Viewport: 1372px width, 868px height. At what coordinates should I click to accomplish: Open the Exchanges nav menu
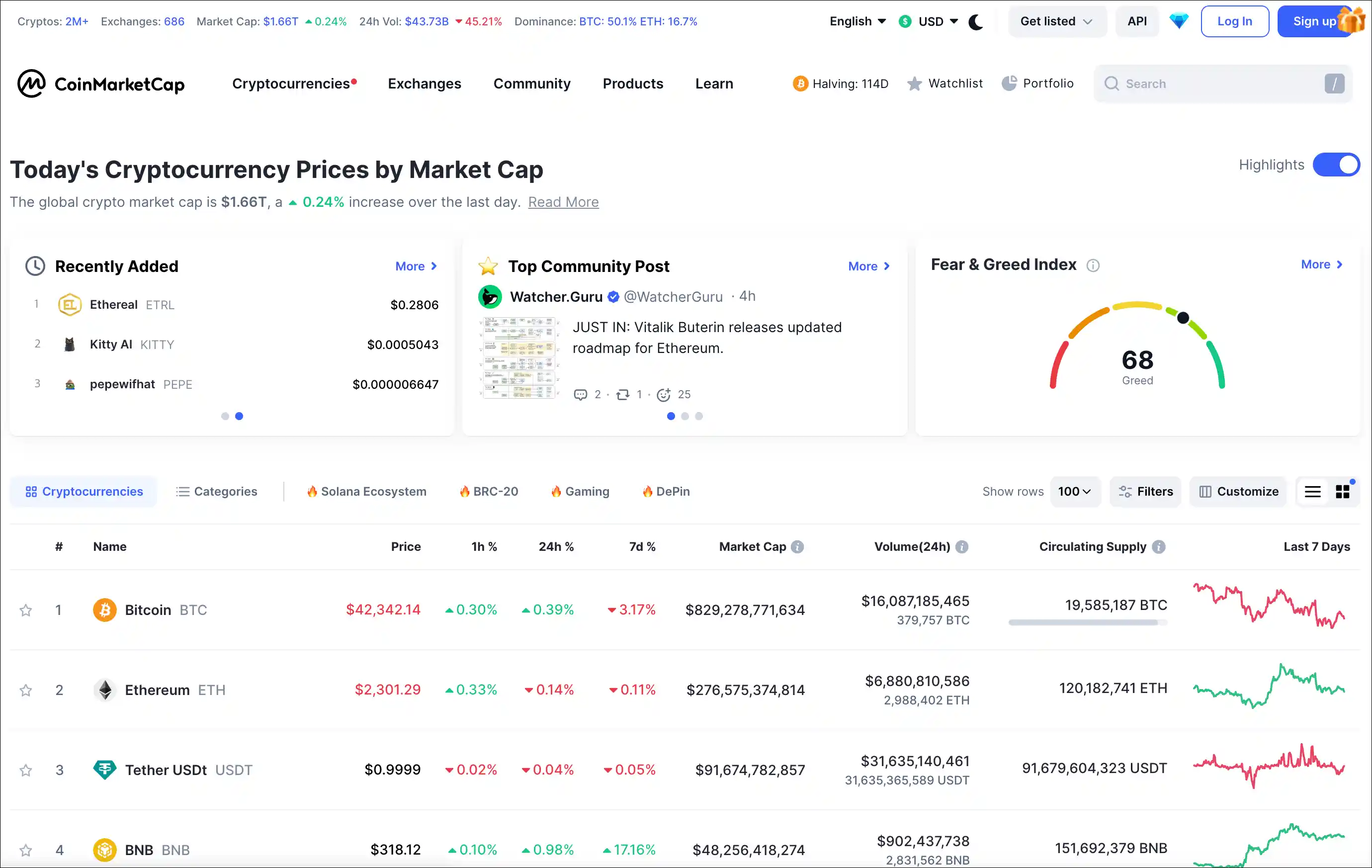[425, 84]
